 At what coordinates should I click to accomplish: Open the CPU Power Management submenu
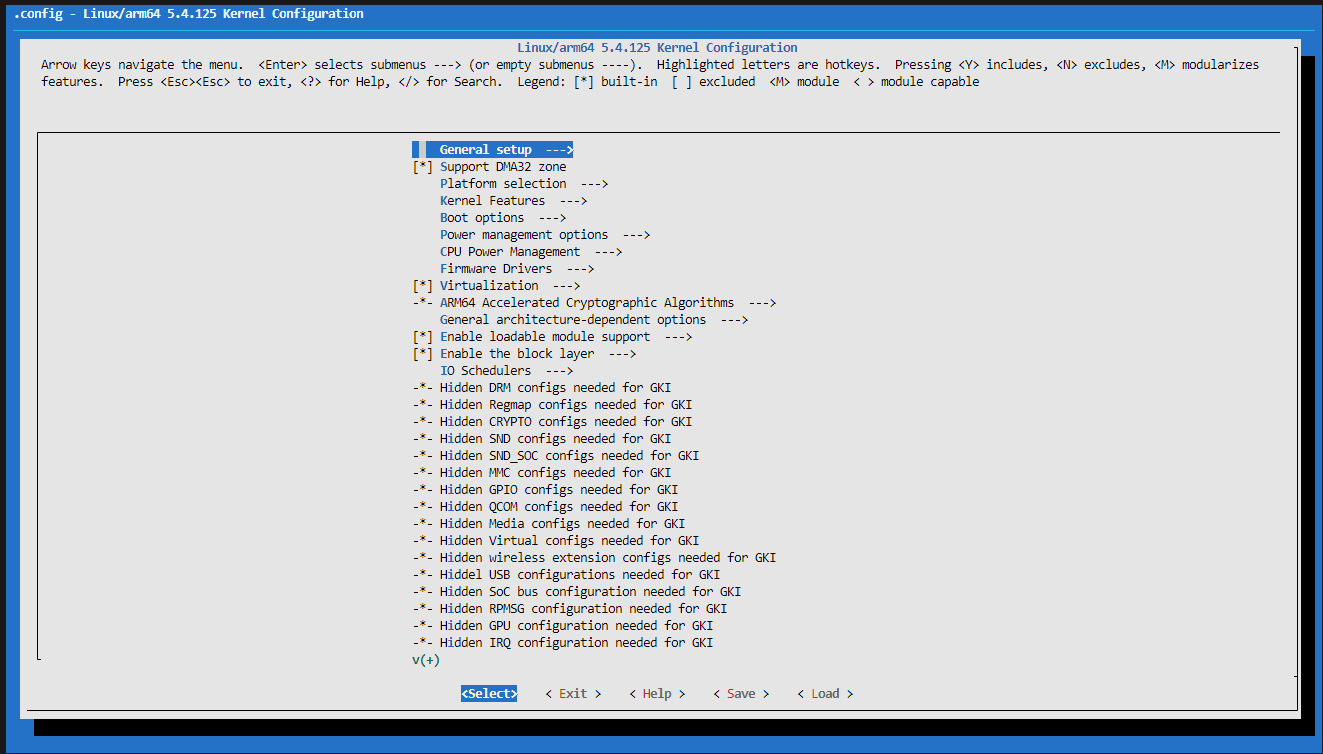point(531,252)
